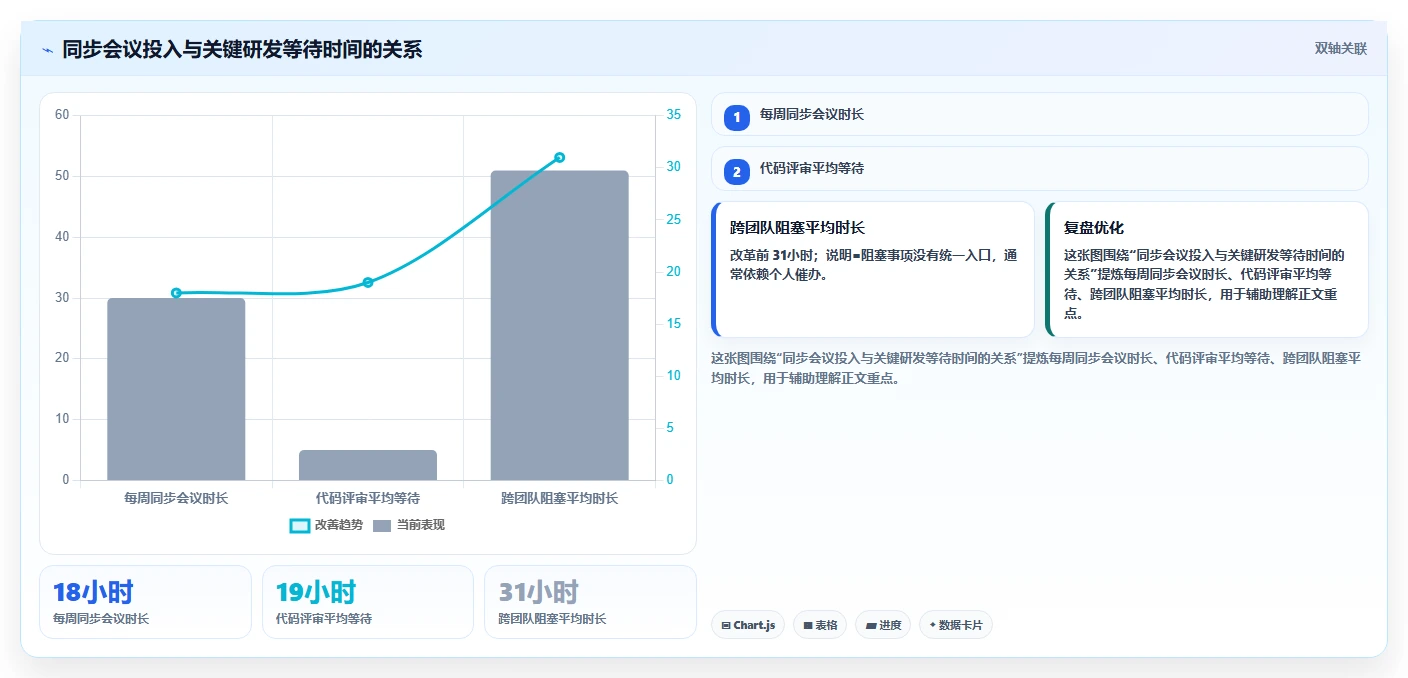Click the 19小时 stat card
Image resolution: width=1408 pixels, height=678 pixels.
click(x=367, y=602)
